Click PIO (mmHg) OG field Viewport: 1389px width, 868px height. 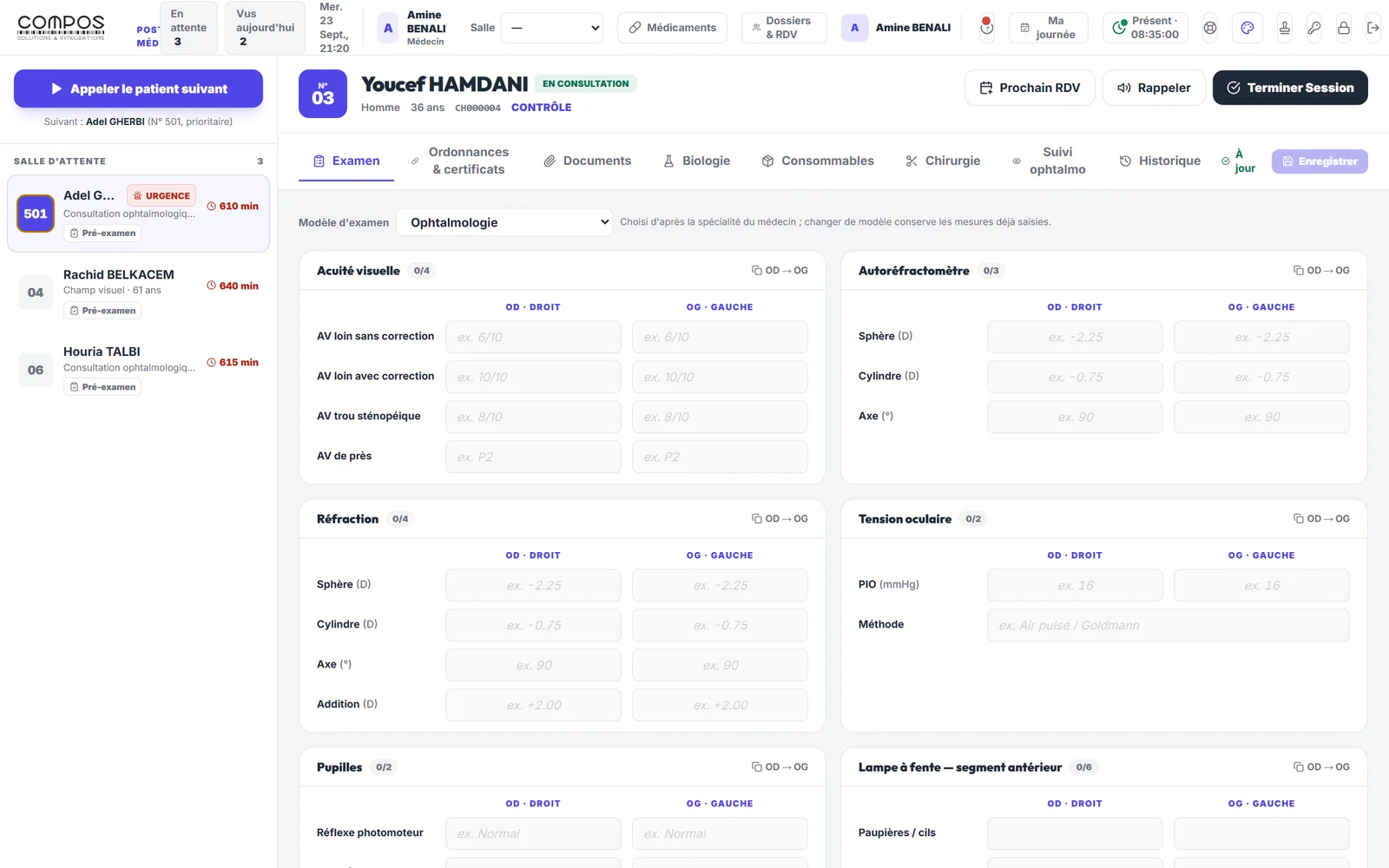point(1261,585)
